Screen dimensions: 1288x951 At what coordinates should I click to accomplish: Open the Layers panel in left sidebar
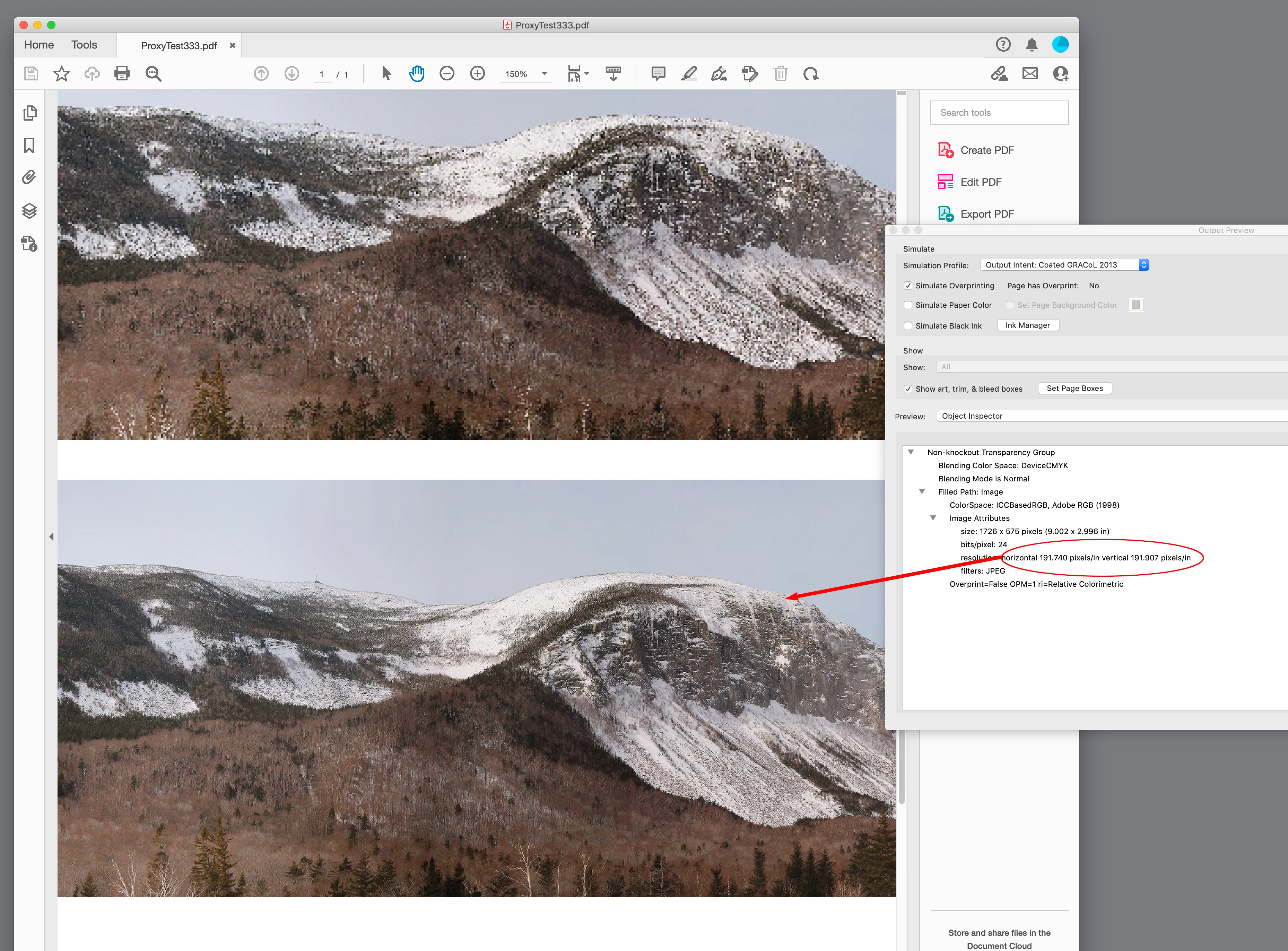29,211
